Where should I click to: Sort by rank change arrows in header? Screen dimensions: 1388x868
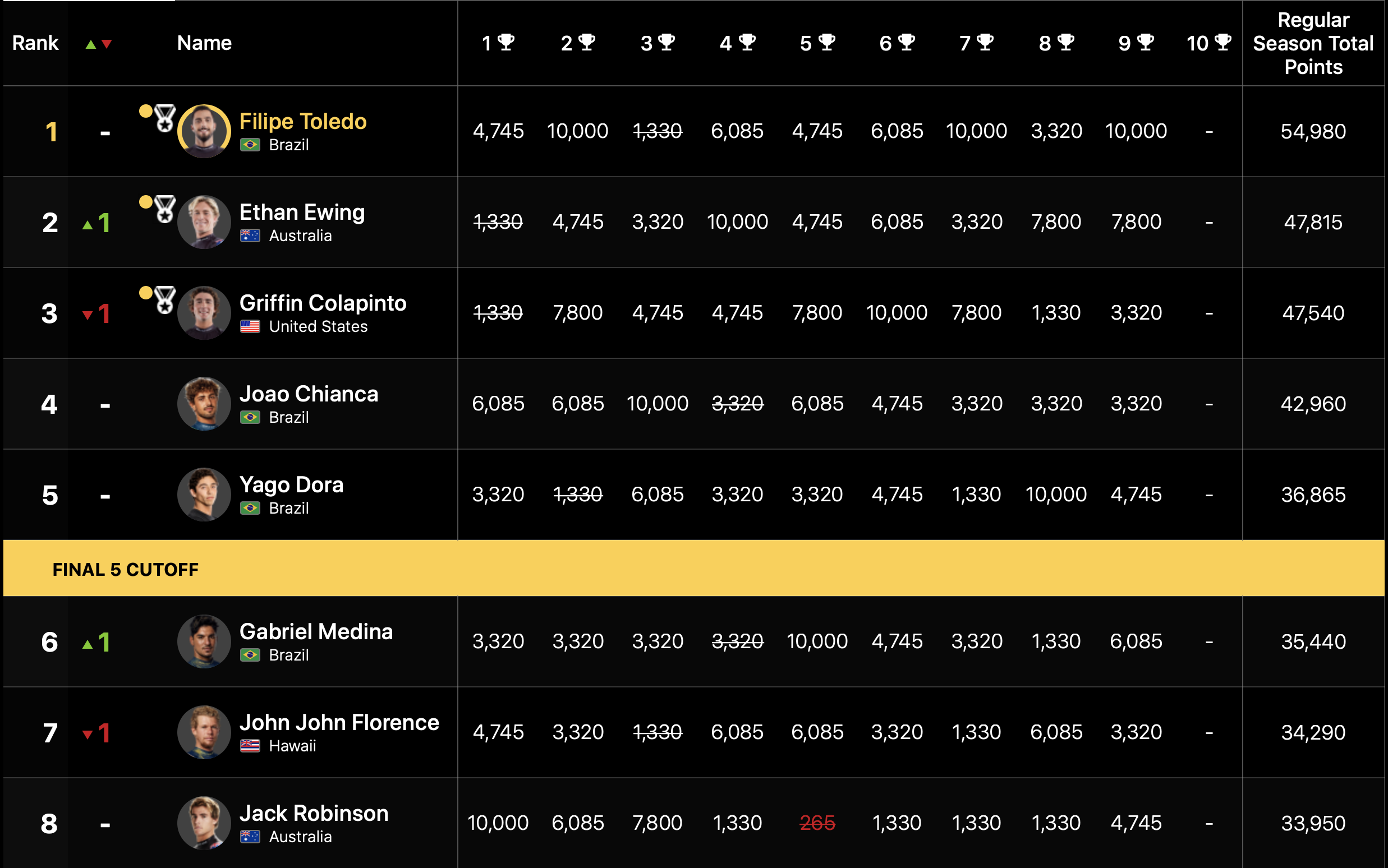point(98,44)
